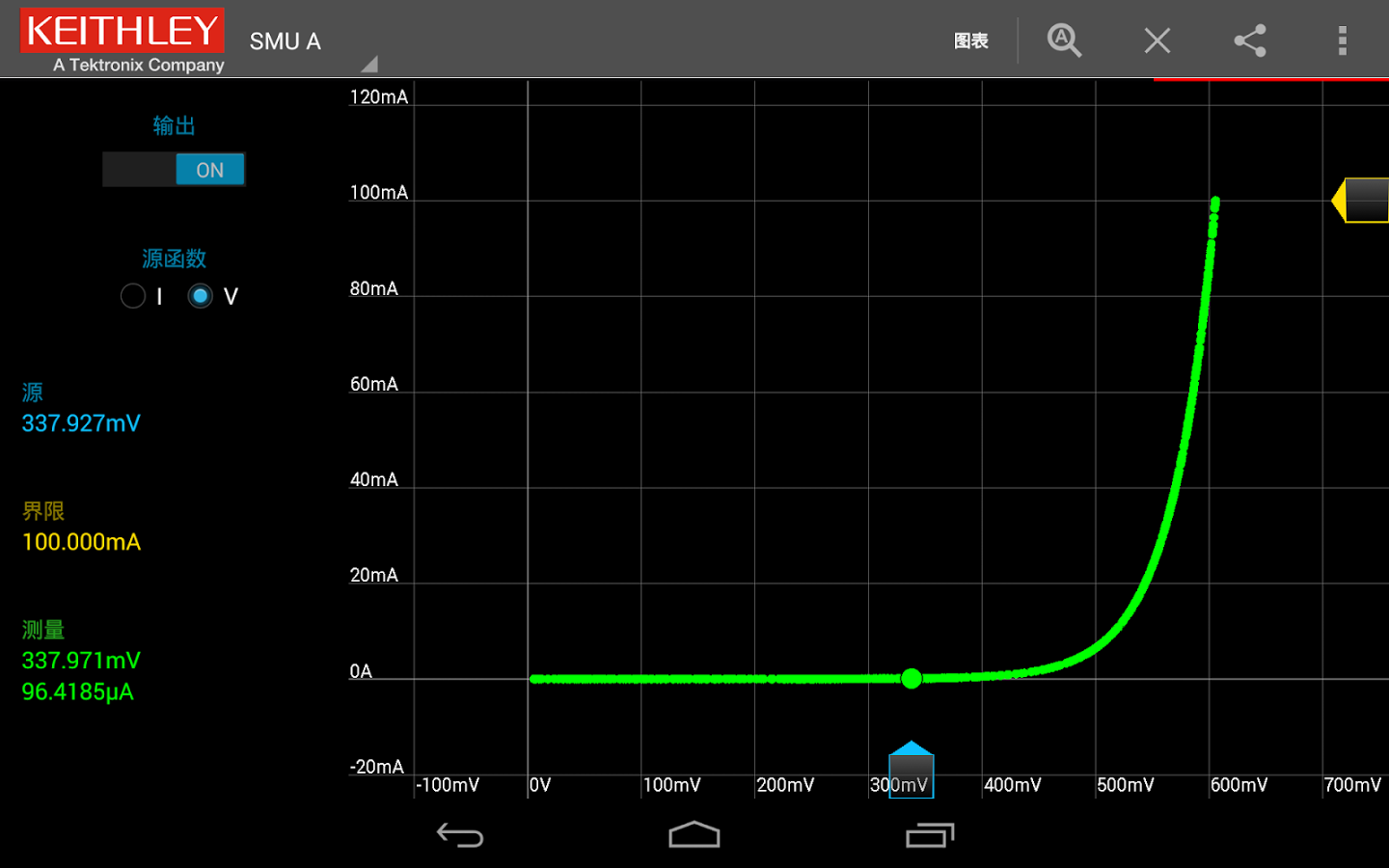Tap the 0A y-axis label
The height and width of the screenshot is (868, 1389).
pos(361,671)
